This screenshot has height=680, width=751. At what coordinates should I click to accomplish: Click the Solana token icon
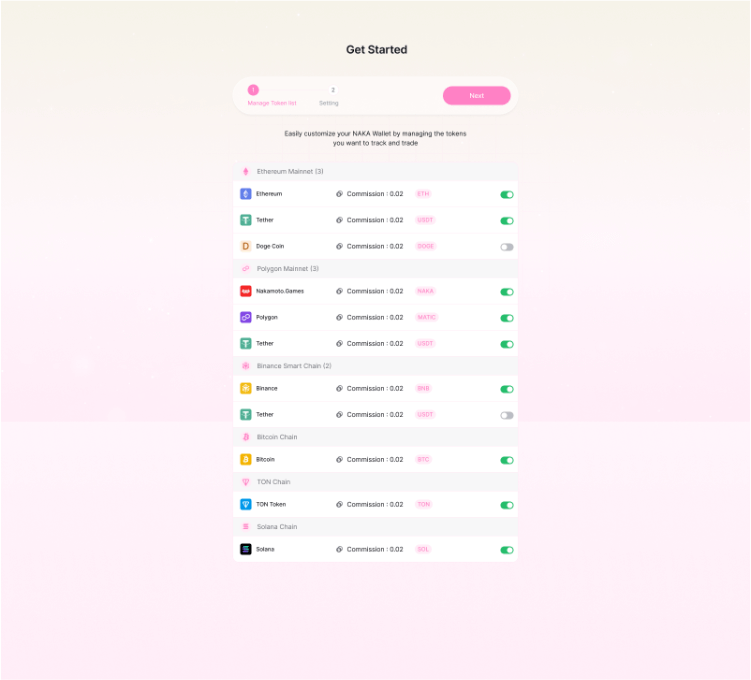click(x=246, y=549)
